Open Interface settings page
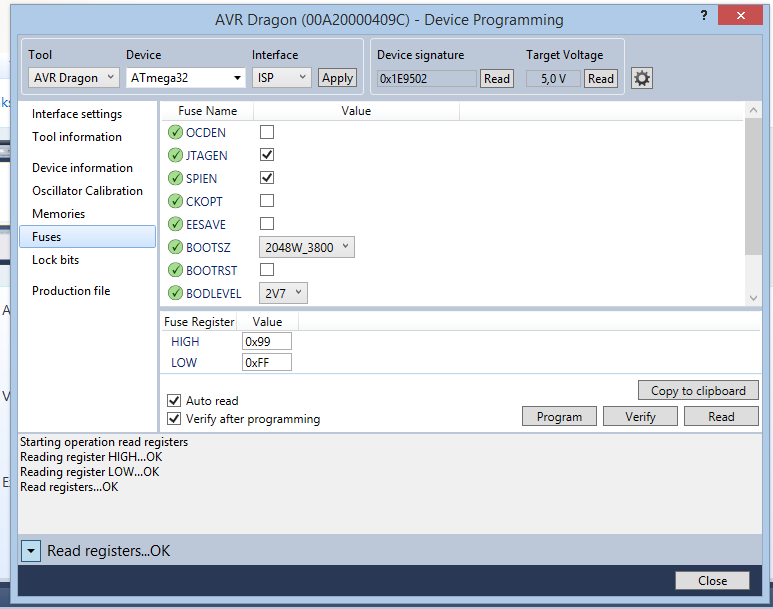This screenshot has width=773, height=609. [x=77, y=114]
